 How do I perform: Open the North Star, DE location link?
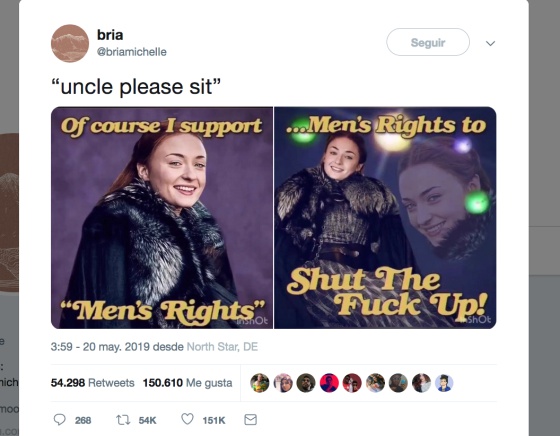point(222,347)
